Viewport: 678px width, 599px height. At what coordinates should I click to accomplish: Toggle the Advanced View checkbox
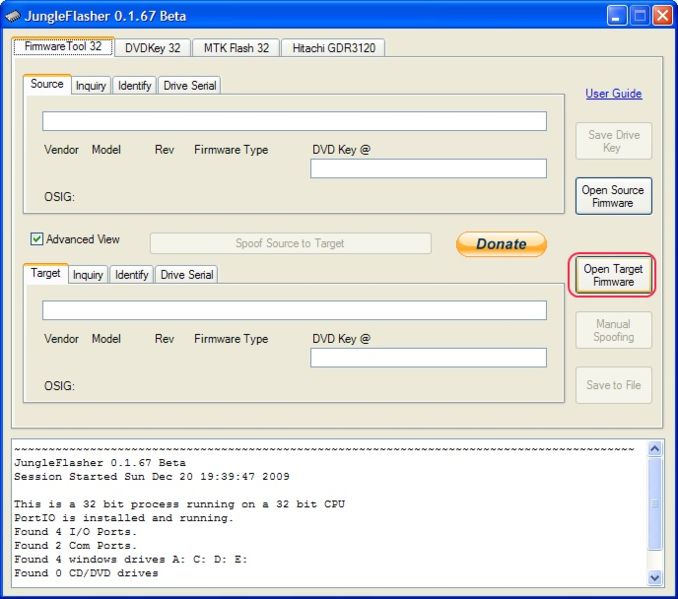[x=37, y=239]
